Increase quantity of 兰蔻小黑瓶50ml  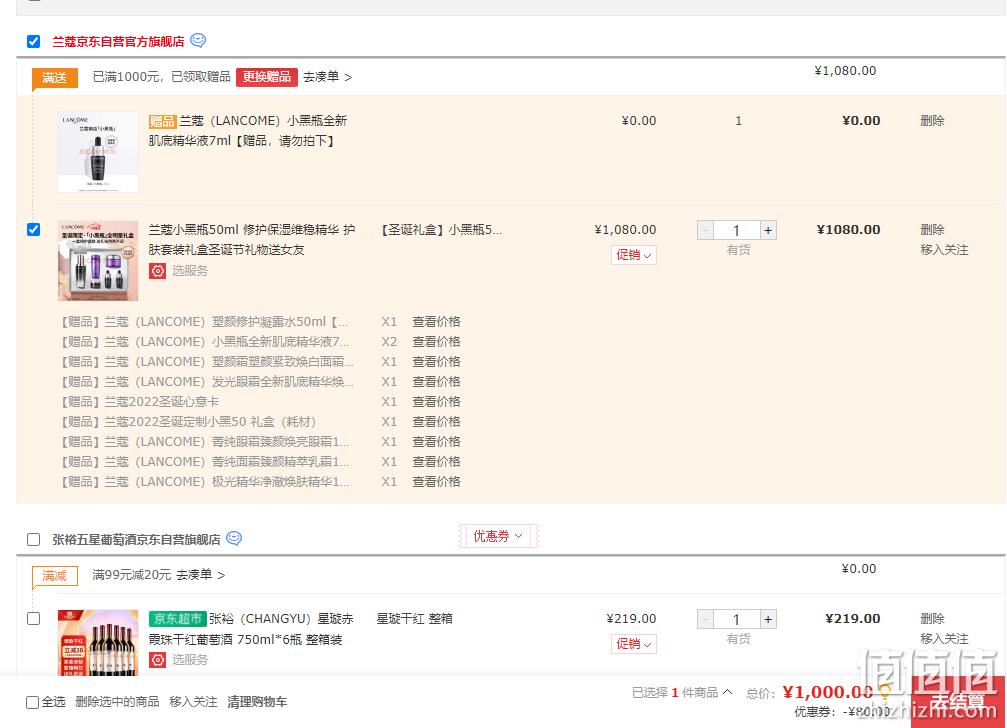[768, 230]
